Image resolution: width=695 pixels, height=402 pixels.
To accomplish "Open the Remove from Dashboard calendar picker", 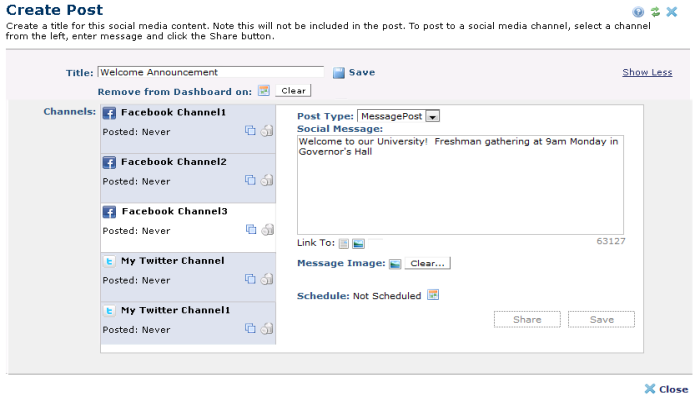I will 264,91.
